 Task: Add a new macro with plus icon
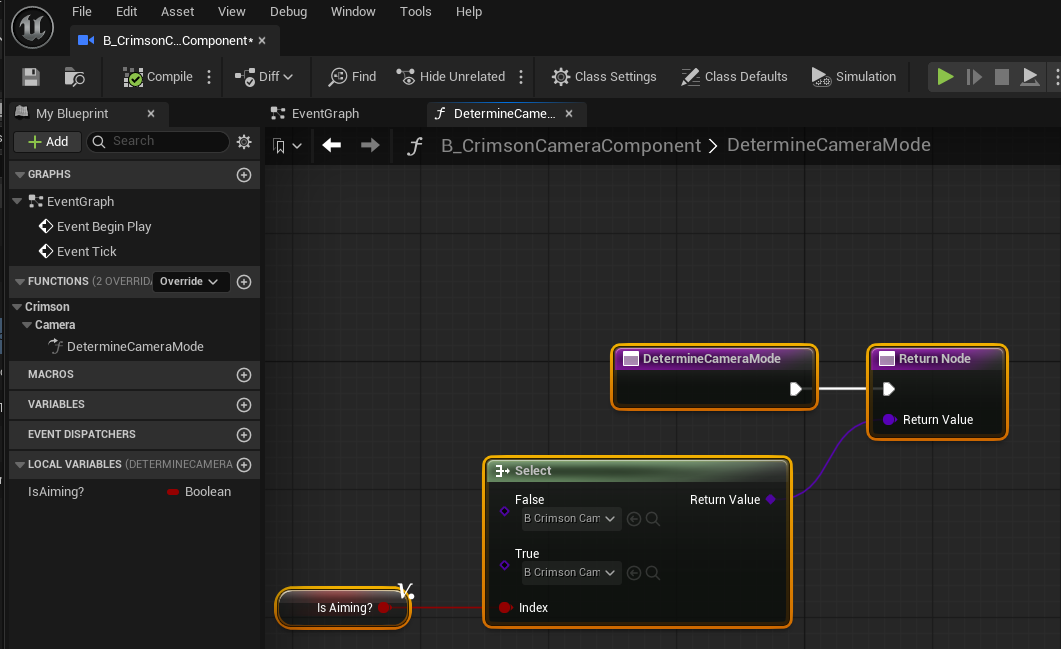click(x=244, y=375)
